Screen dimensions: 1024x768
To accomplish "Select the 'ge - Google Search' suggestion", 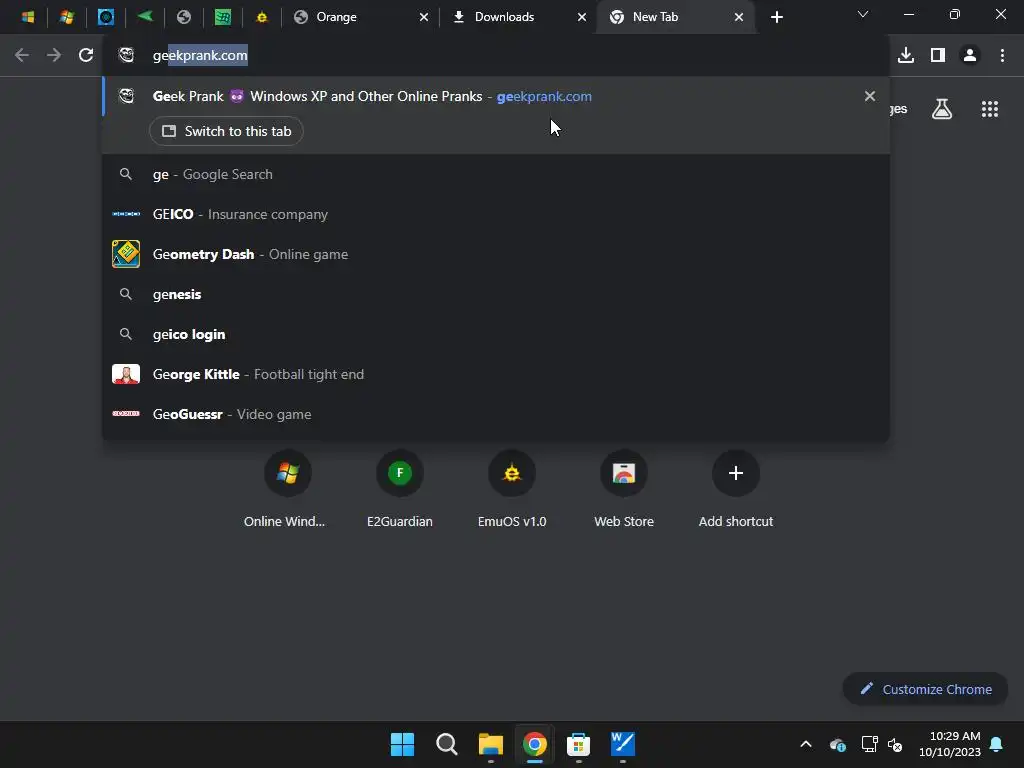I will (x=496, y=174).
